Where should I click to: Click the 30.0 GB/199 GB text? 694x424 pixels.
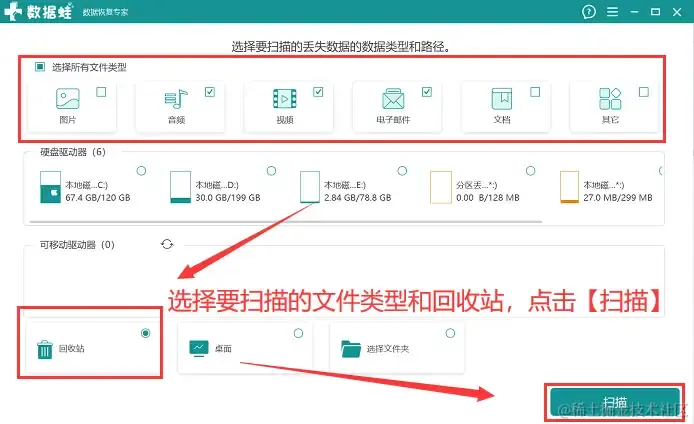tap(228, 198)
